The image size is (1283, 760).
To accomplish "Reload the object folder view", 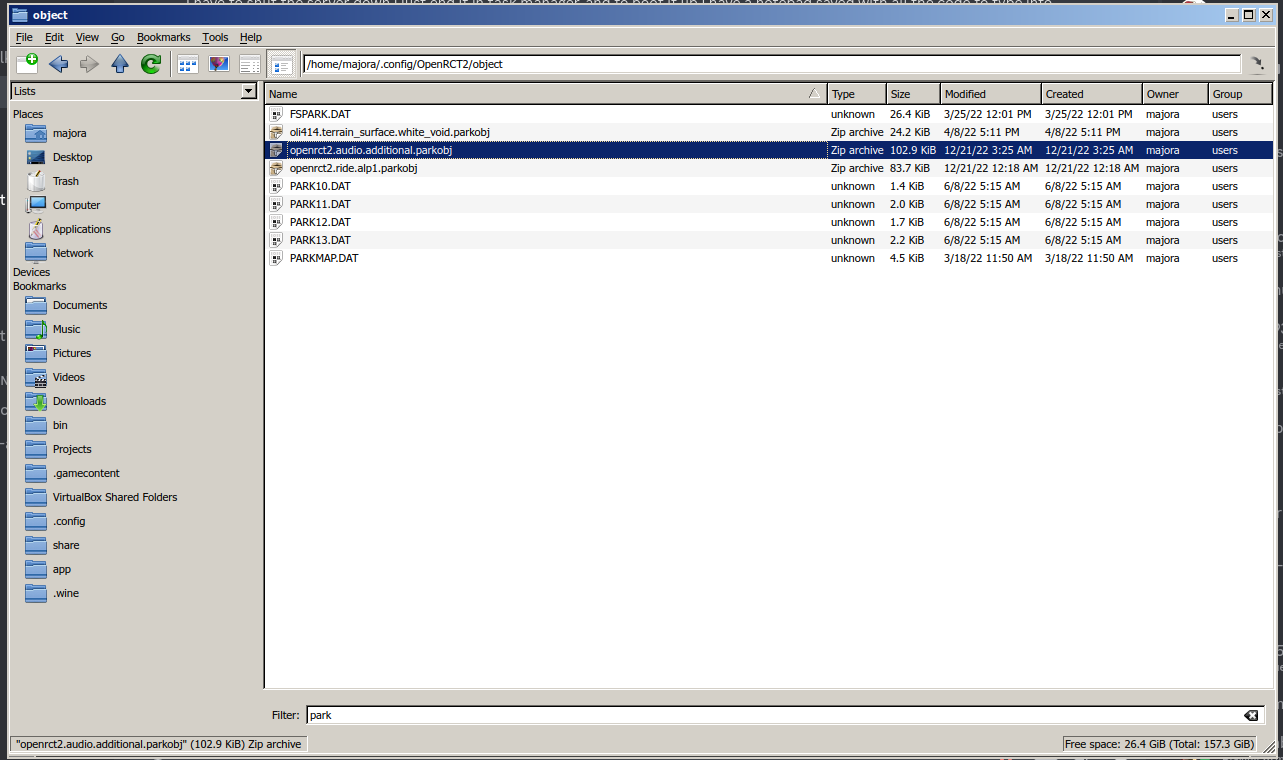I will [150, 63].
